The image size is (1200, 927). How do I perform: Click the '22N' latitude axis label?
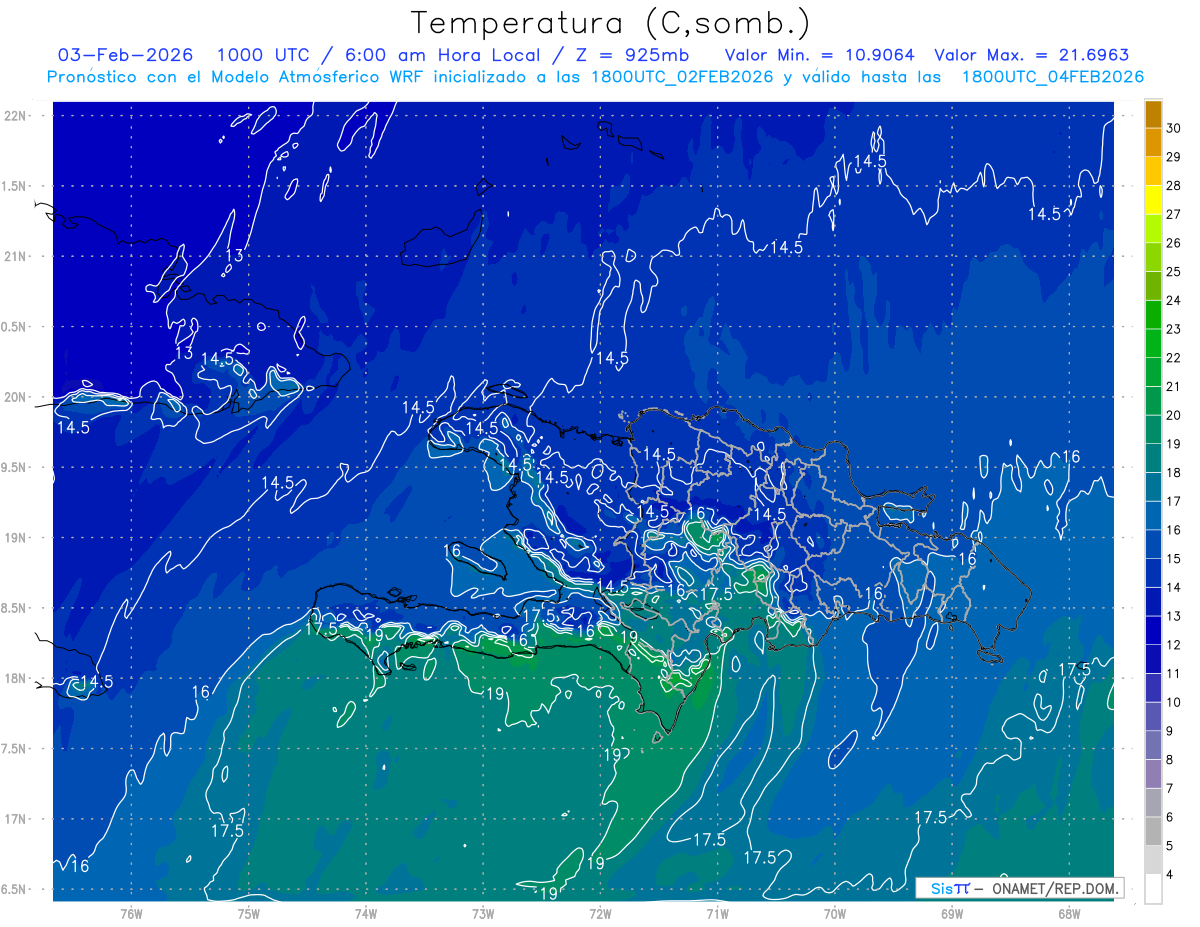16,116
